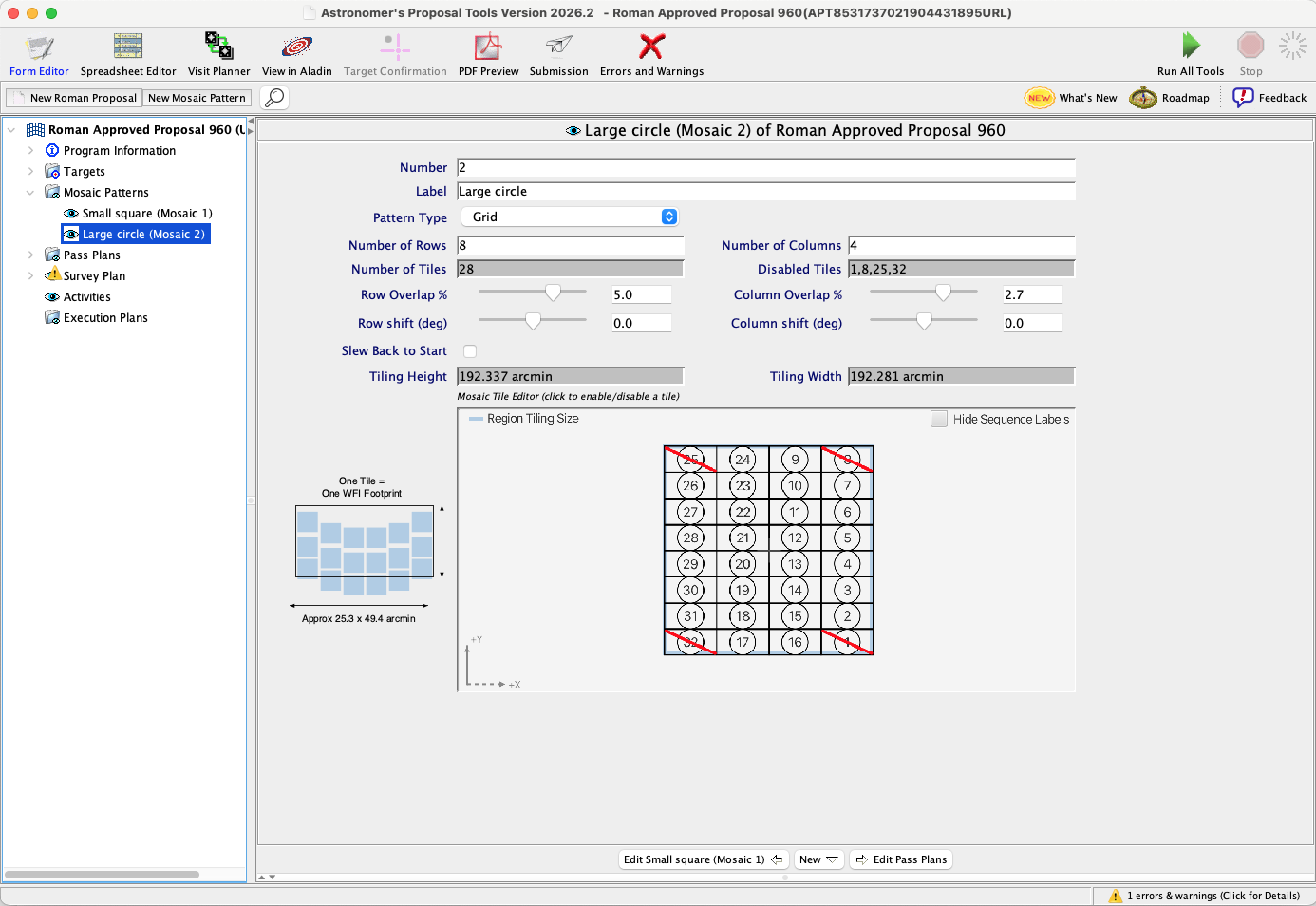
Task: Disable tile 13 in mosaic editor
Action: [x=795, y=564]
